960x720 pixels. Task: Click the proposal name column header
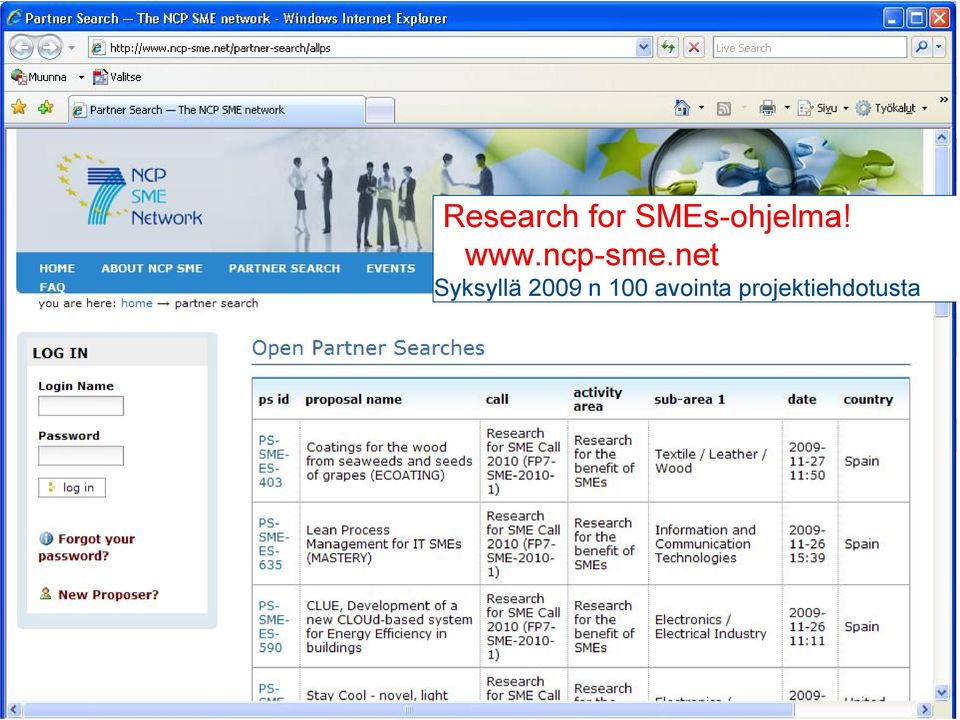tap(353, 399)
